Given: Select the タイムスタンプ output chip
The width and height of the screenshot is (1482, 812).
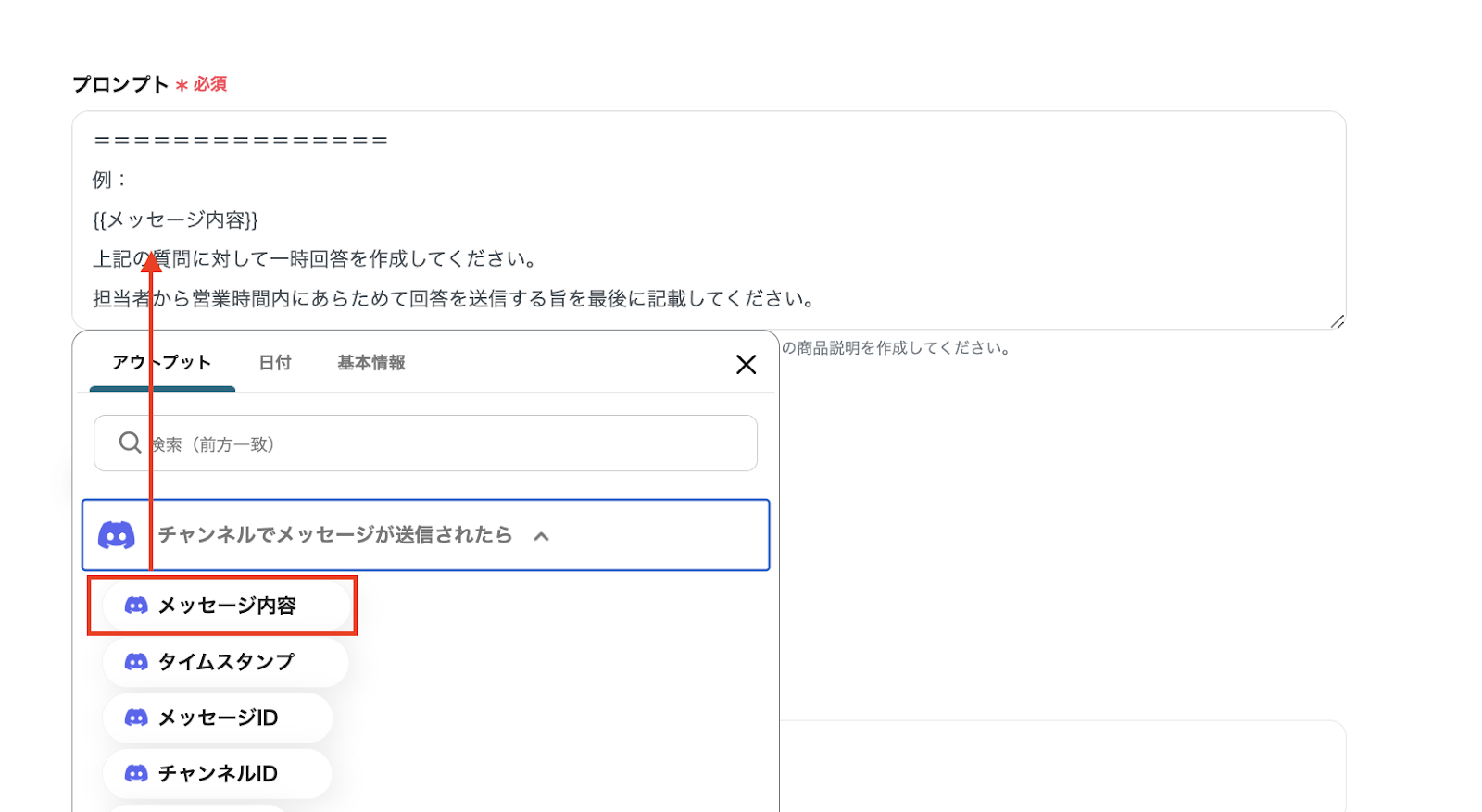Looking at the screenshot, I should 226,662.
